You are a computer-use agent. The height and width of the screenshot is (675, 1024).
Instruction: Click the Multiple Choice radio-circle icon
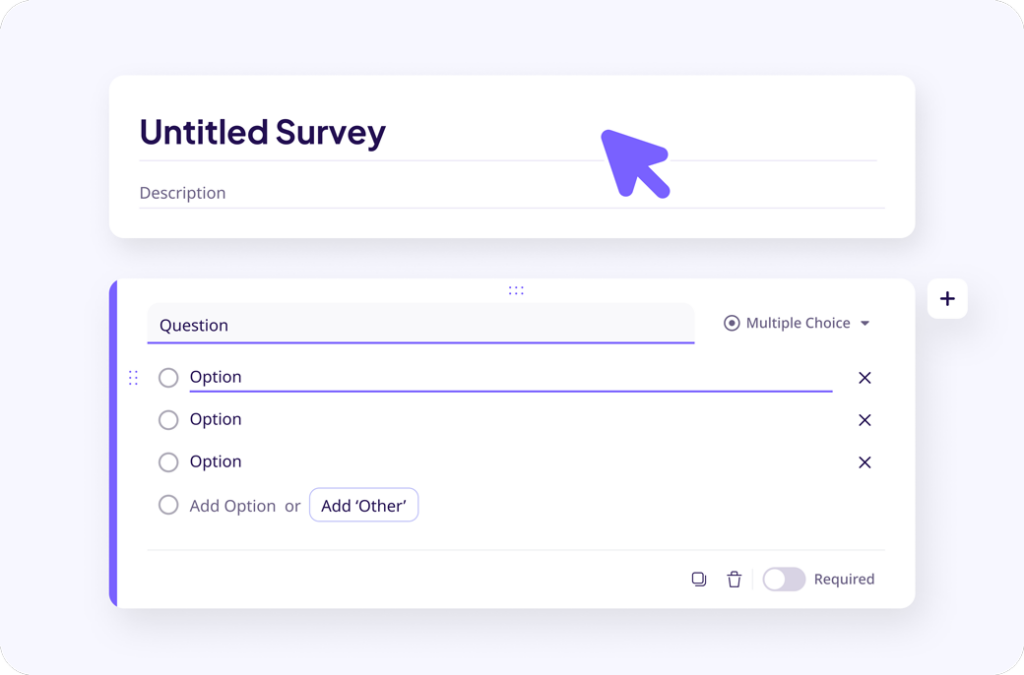[x=733, y=323]
